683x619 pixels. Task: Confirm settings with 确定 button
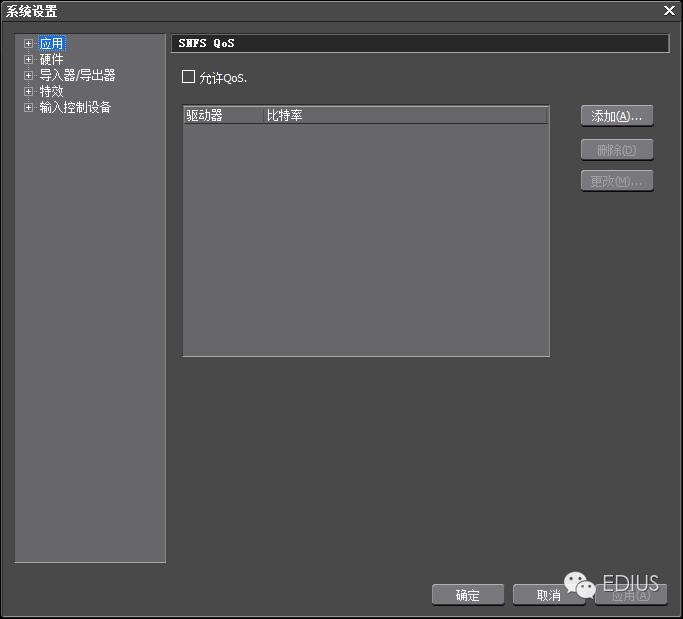pyautogui.click(x=468, y=595)
